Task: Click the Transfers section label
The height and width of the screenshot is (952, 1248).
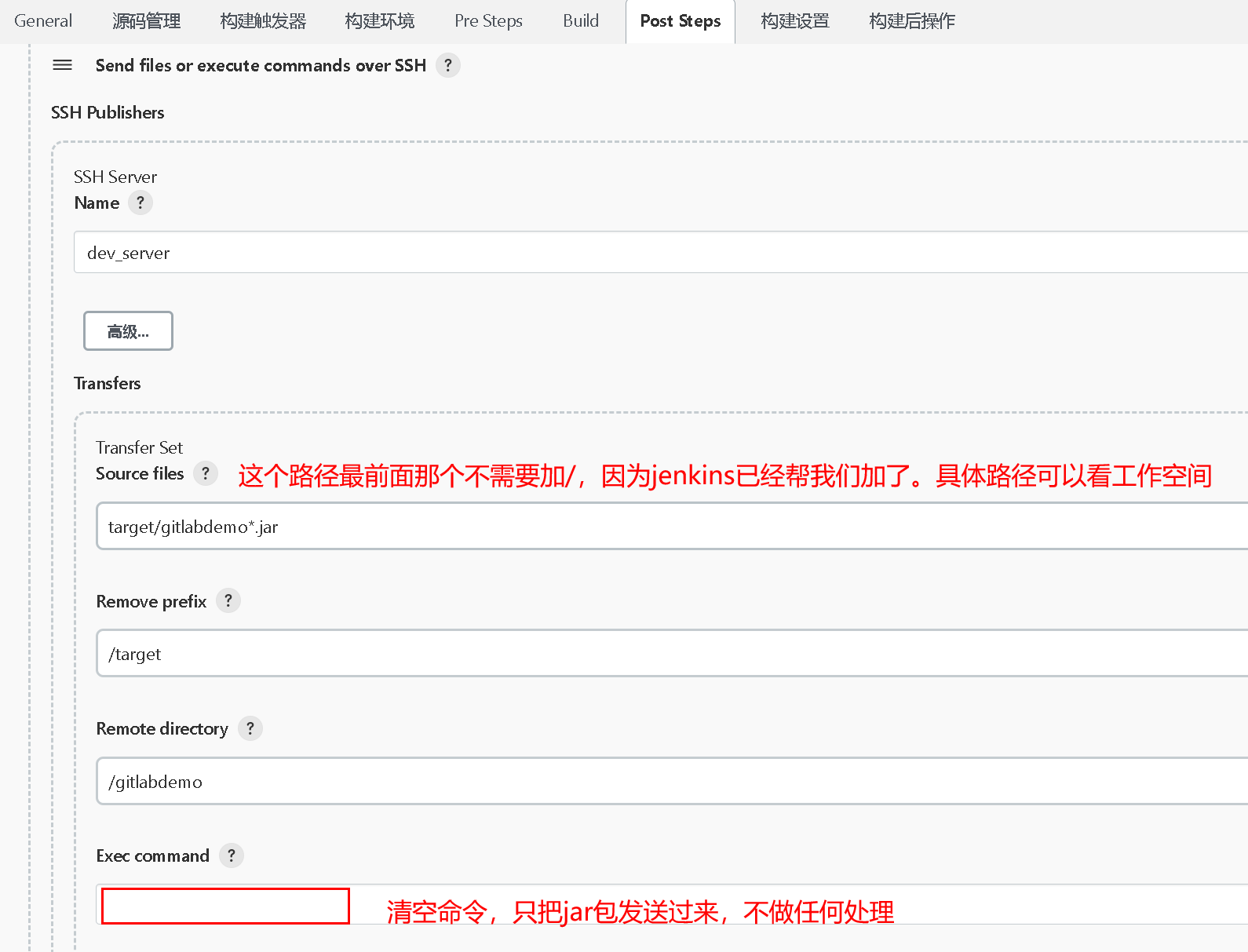Action: pos(108,383)
